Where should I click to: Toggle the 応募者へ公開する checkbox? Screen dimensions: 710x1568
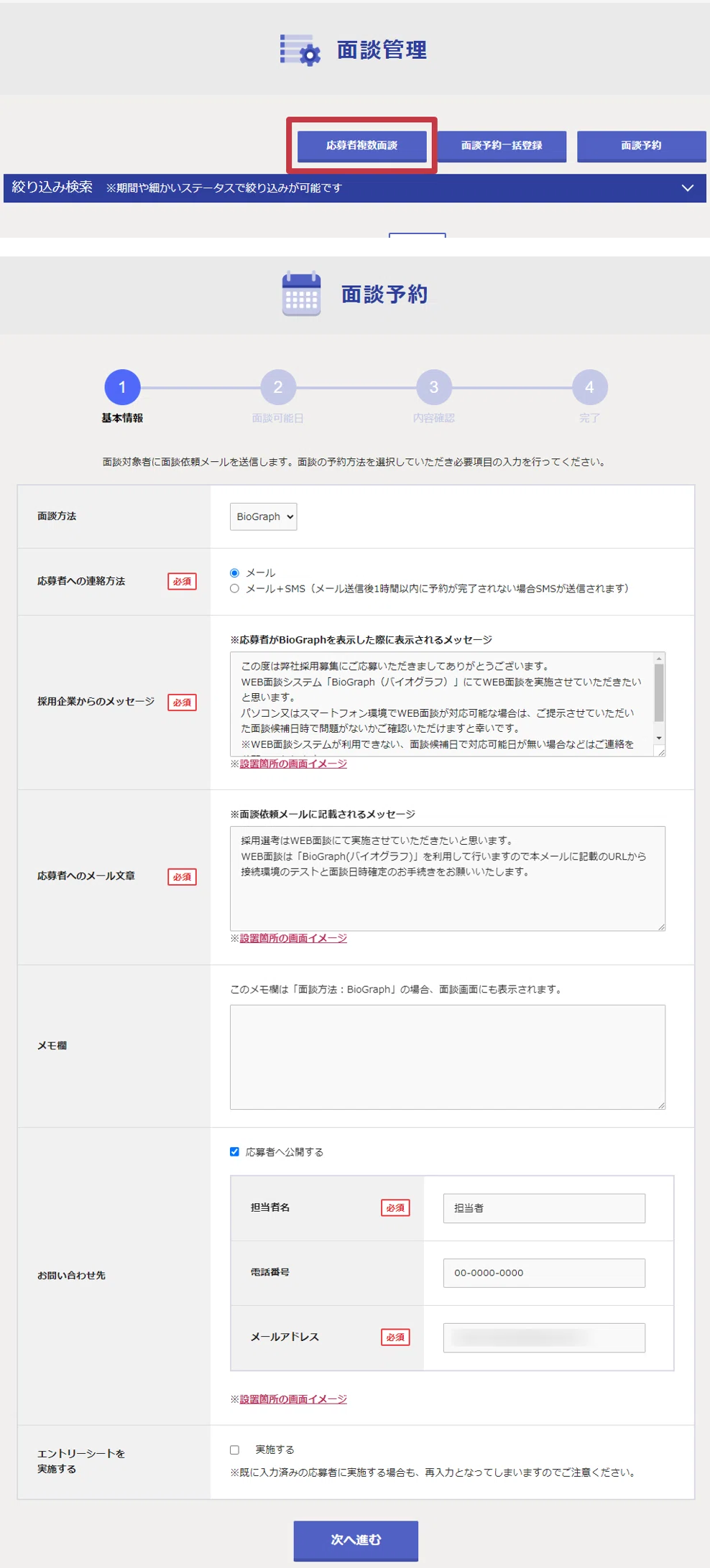pos(234,1151)
